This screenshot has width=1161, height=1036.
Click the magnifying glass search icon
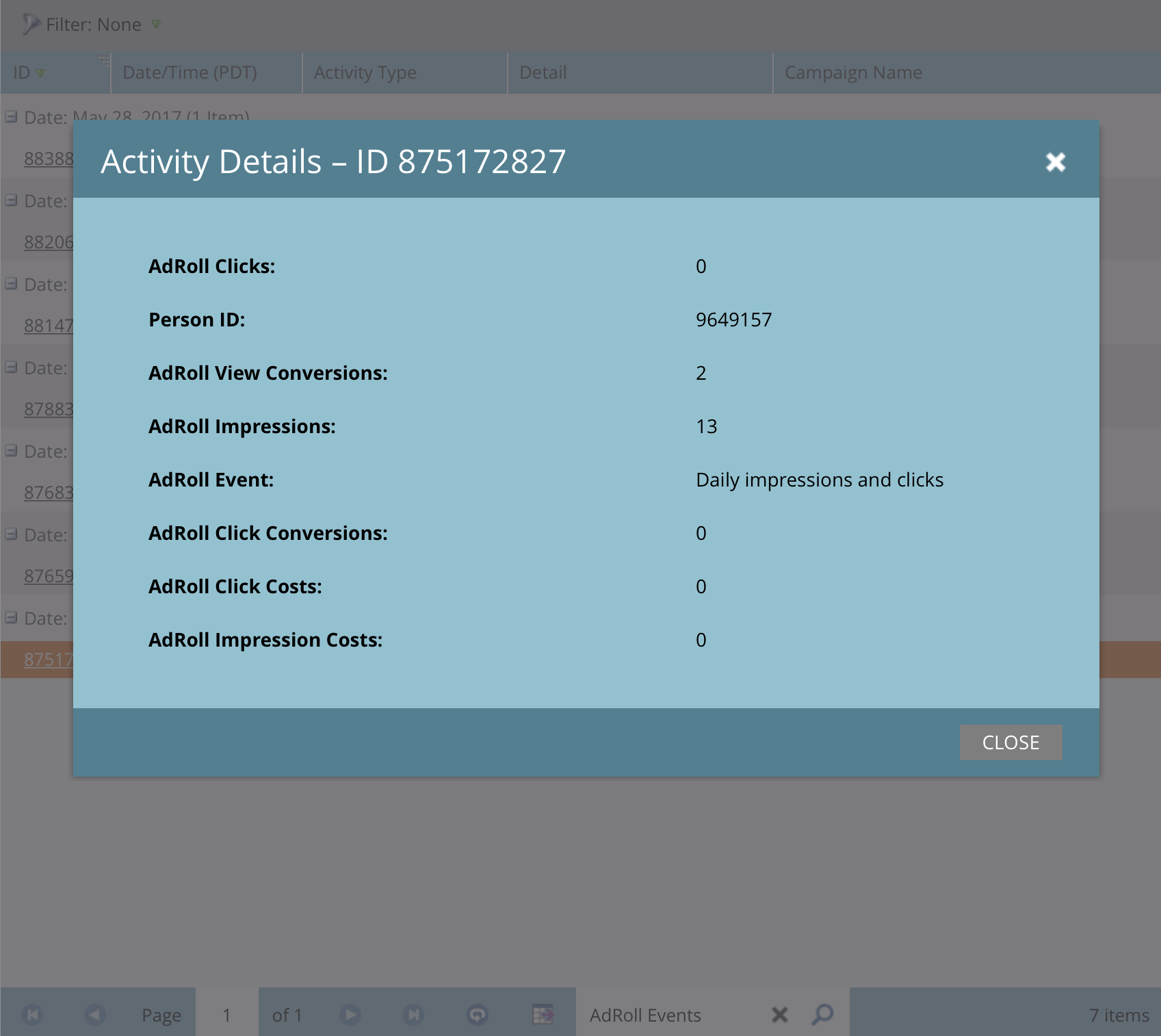pyautogui.click(x=822, y=1014)
